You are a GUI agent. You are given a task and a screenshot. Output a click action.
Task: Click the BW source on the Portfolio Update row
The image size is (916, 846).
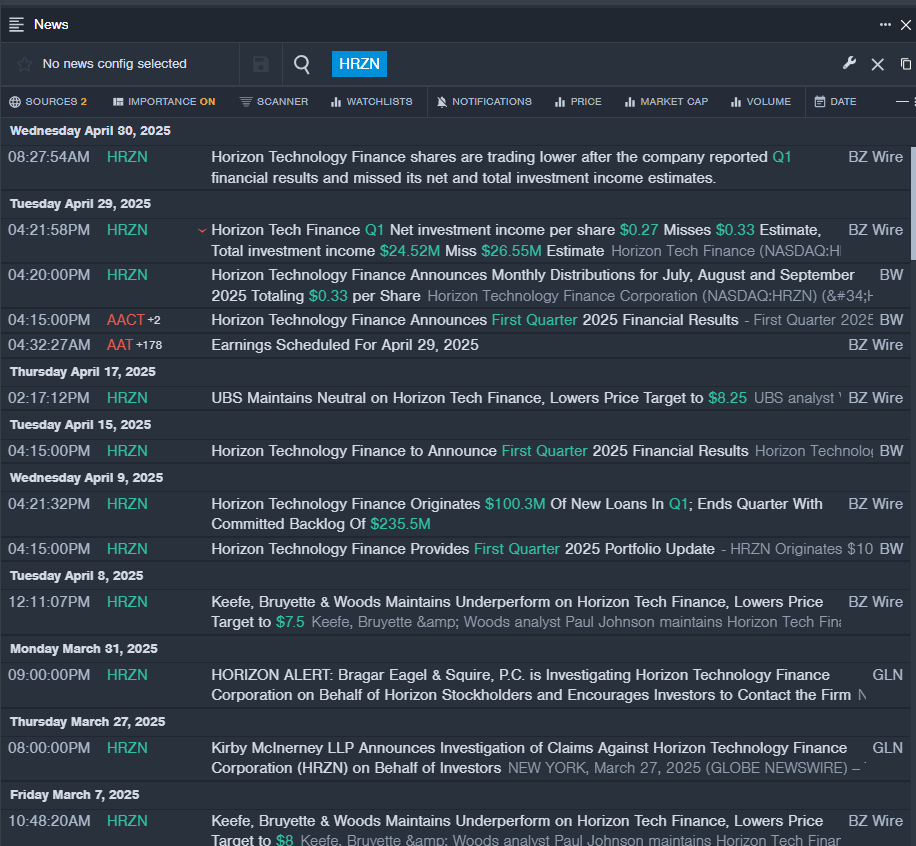point(891,549)
